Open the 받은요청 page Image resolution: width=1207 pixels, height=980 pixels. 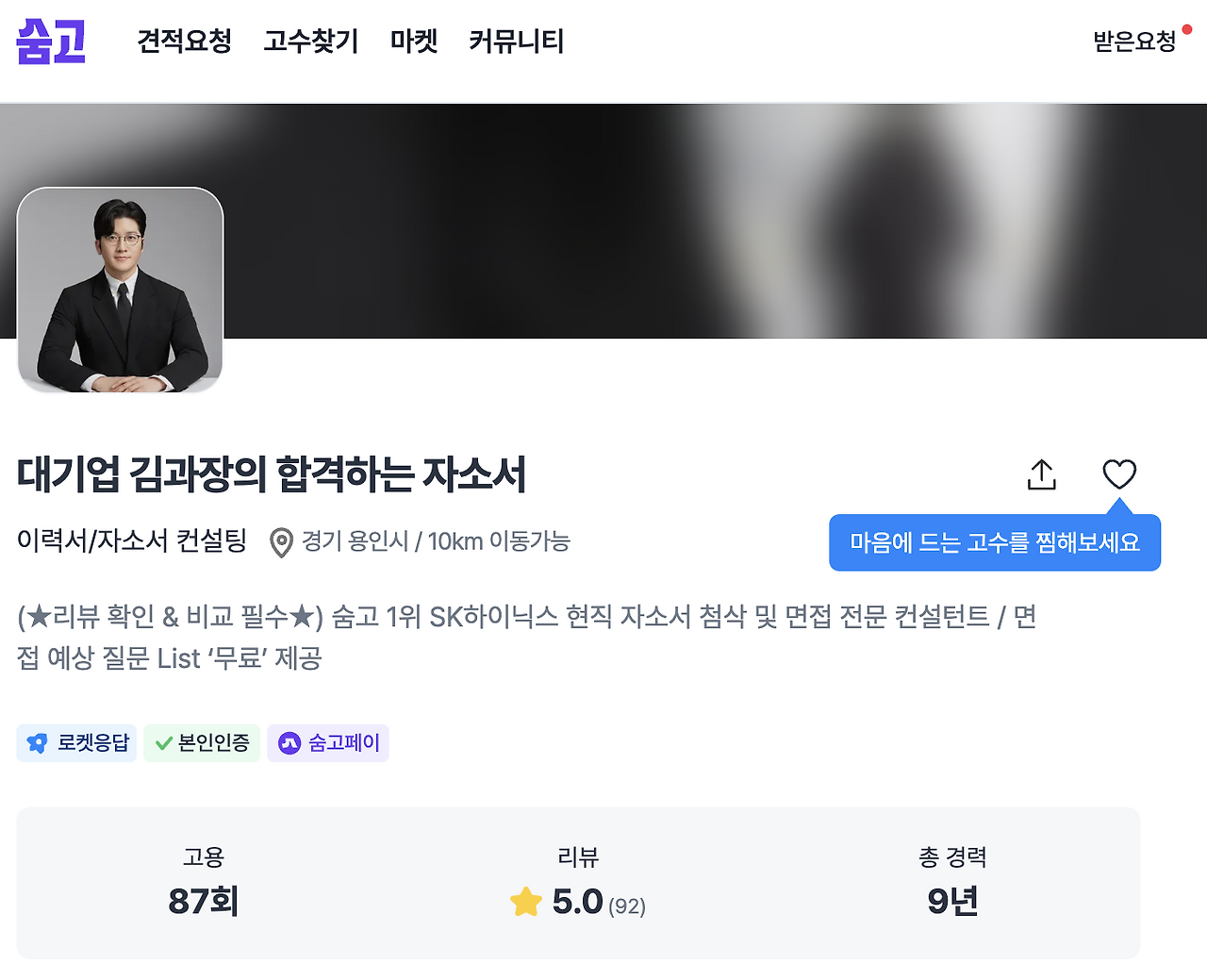click(1134, 42)
